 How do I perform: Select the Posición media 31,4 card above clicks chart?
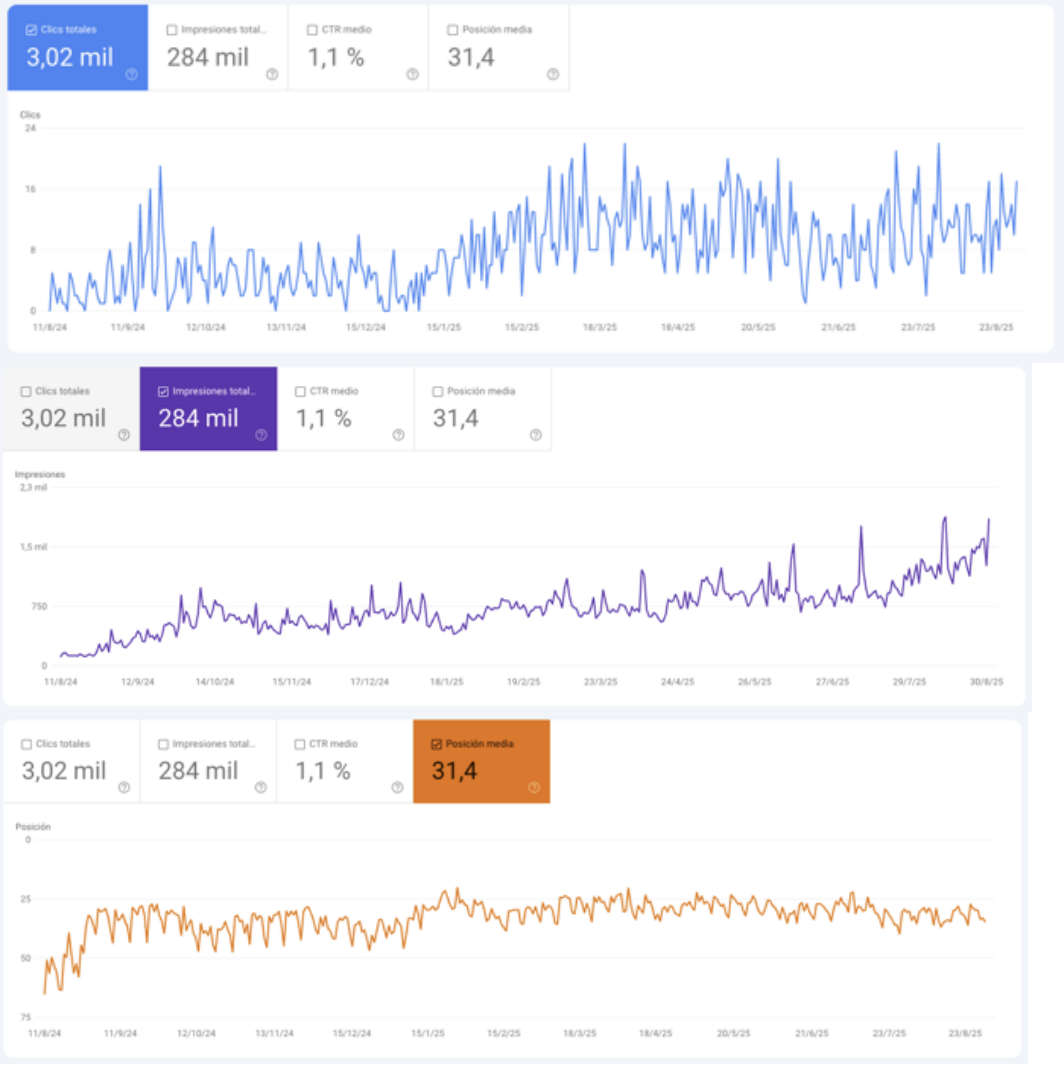point(498,48)
